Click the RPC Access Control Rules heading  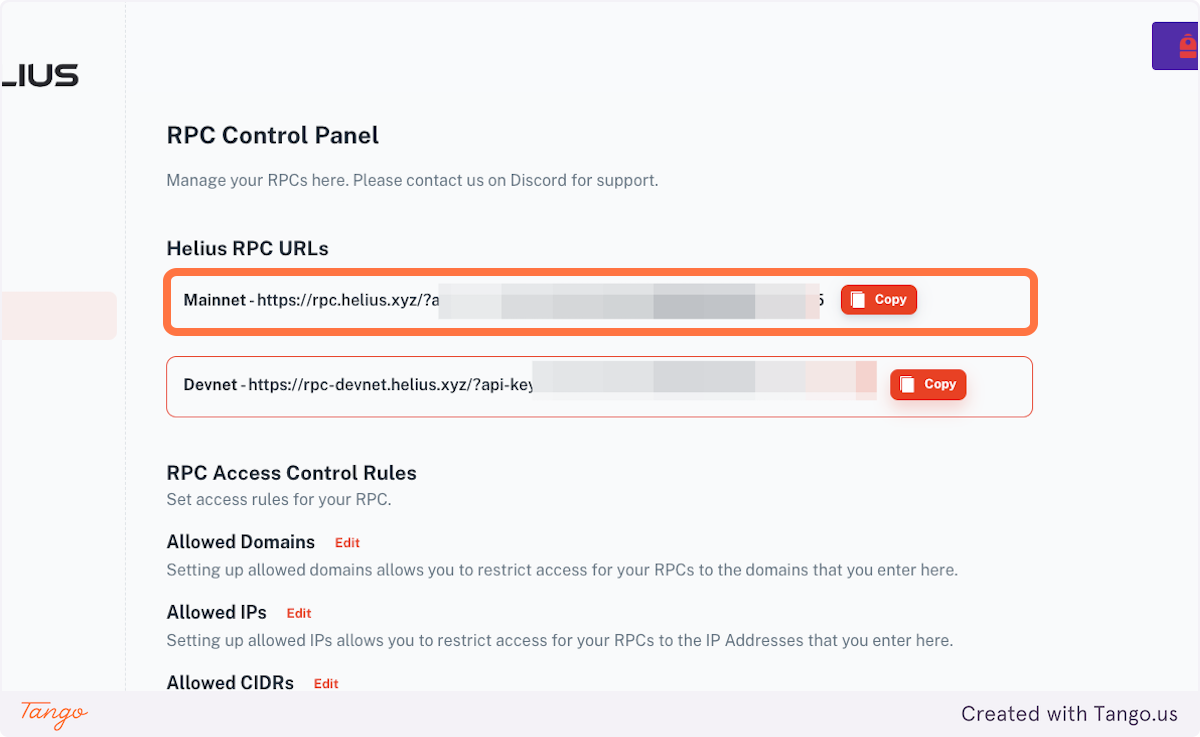click(x=291, y=472)
